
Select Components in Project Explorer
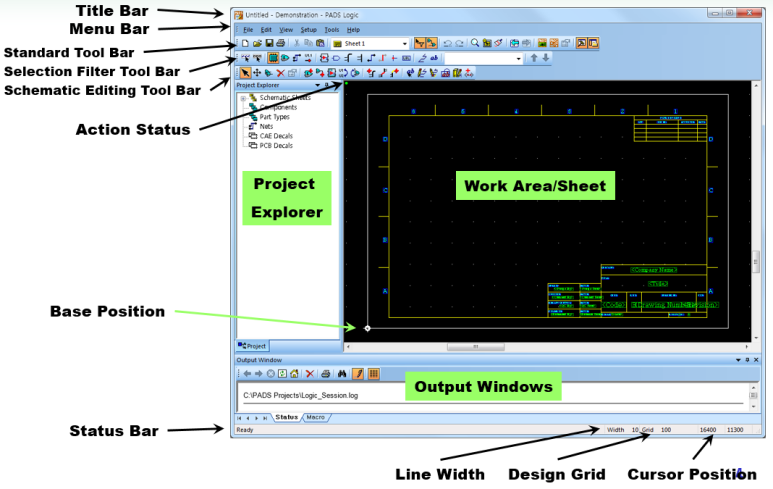(x=278, y=107)
